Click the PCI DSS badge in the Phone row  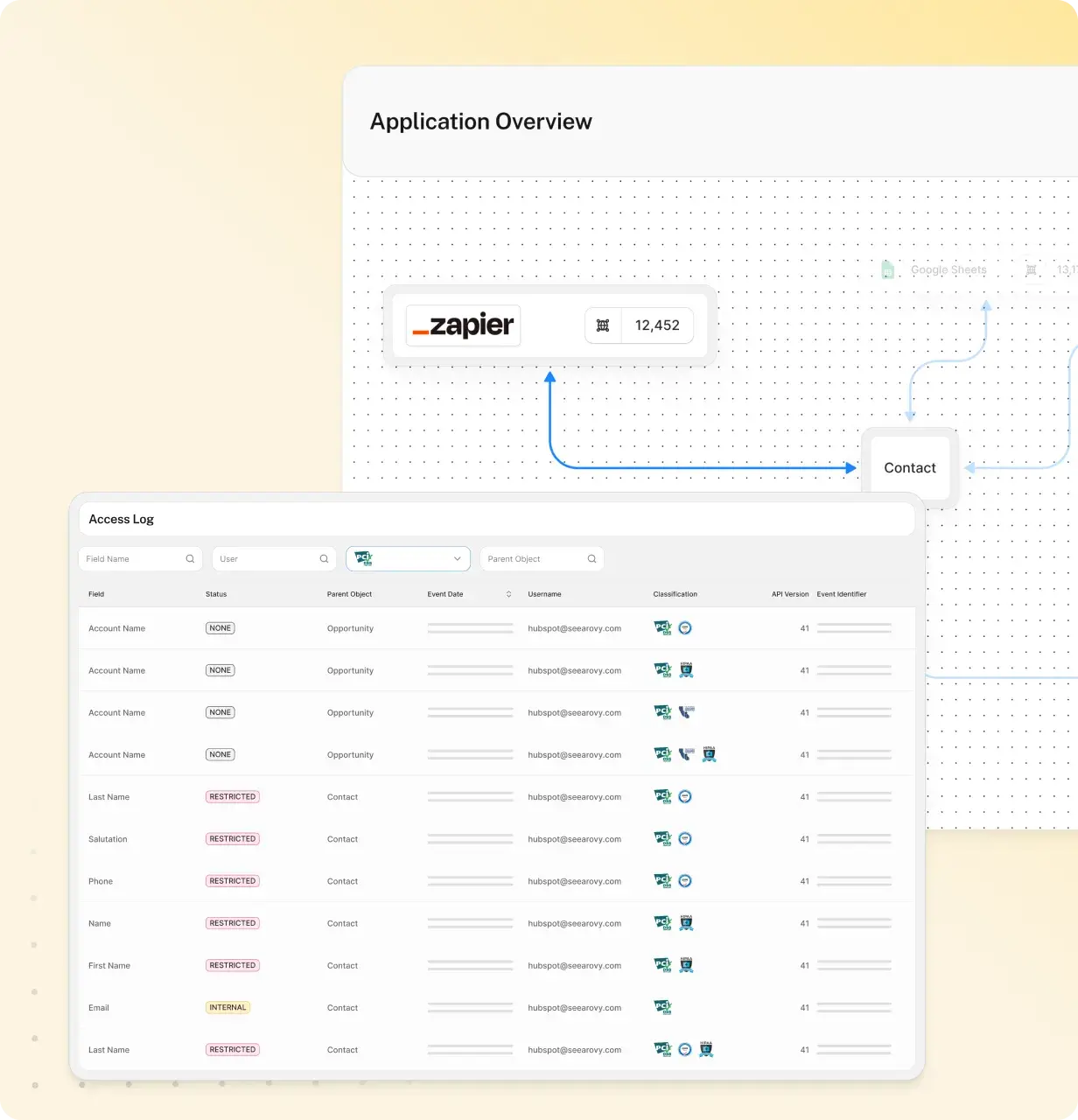pos(663,881)
